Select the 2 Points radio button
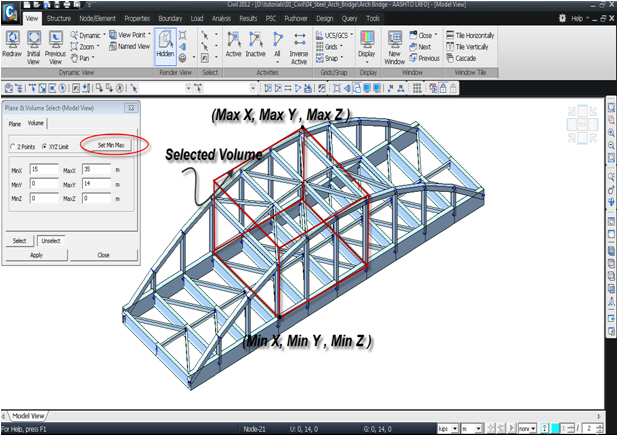The height and width of the screenshot is (437, 618). (x=13, y=146)
